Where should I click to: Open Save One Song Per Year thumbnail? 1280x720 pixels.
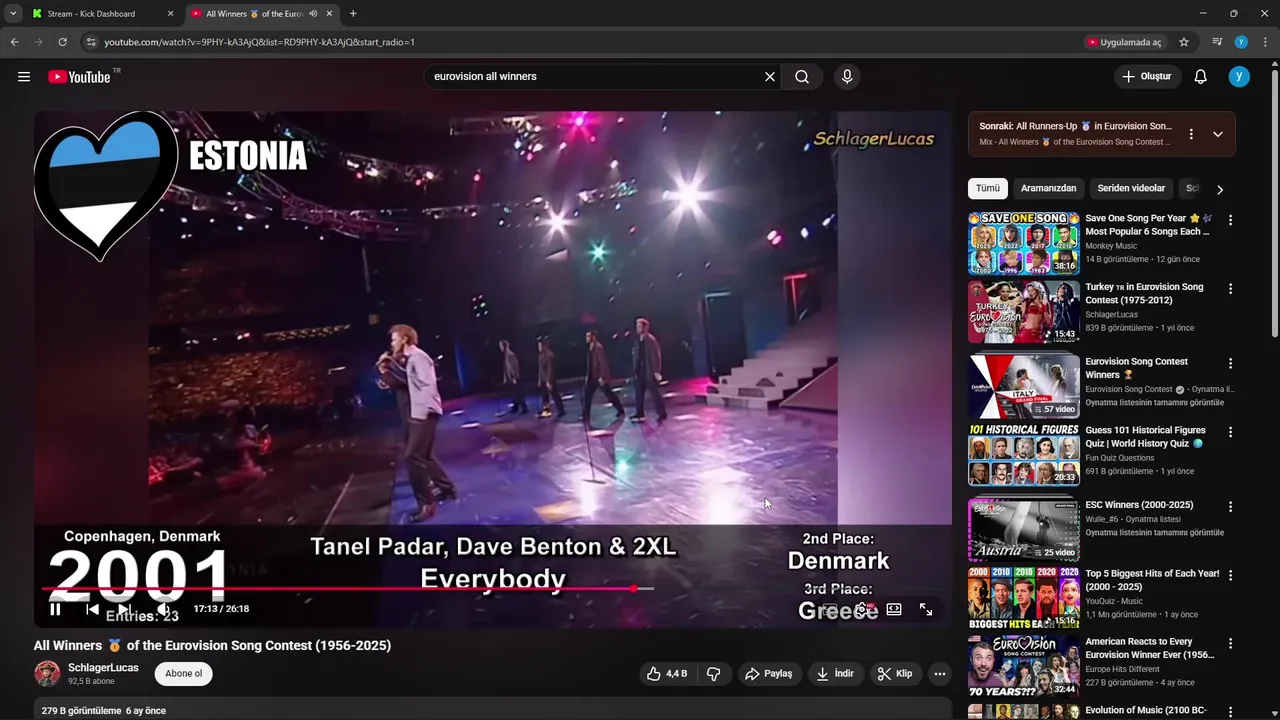click(x=1024, y=243)
